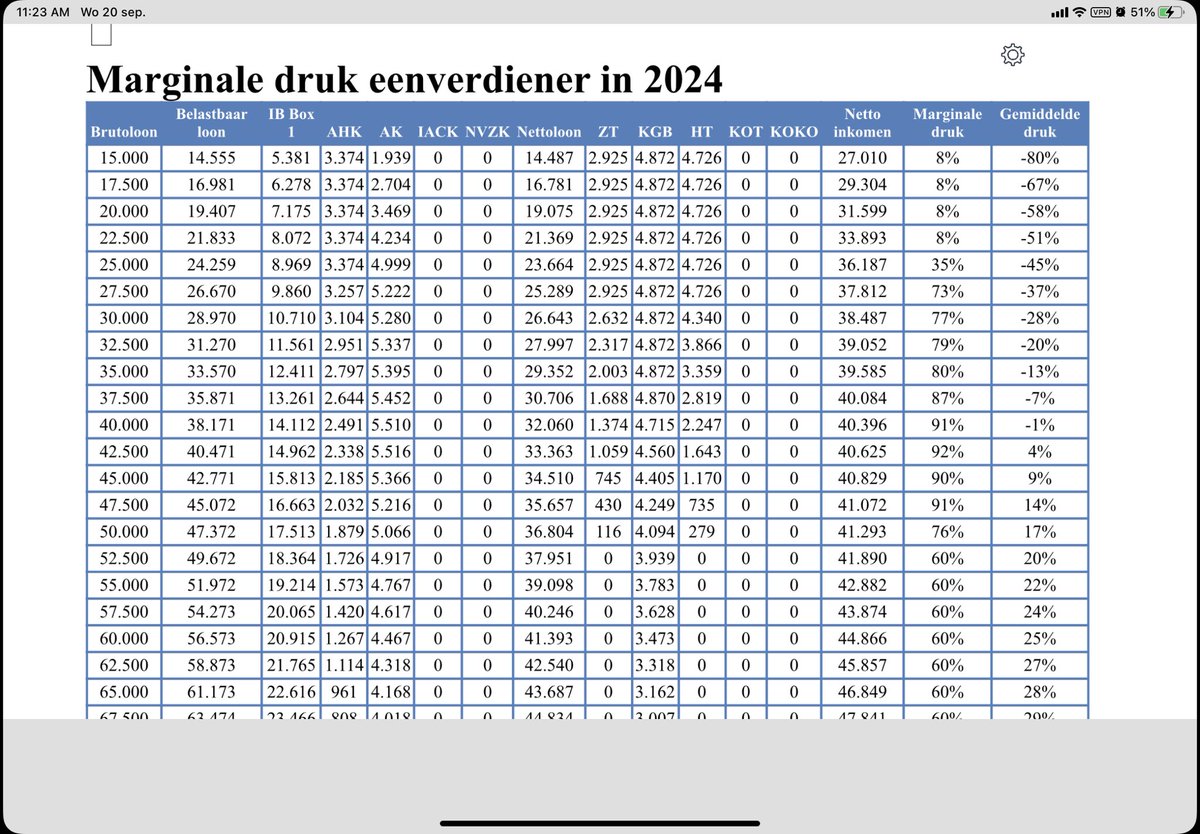Select the title 'Marginale druk eenverdiener in 2024'
This screenshot has width=1200, height=834.
[x=404, y=79]
